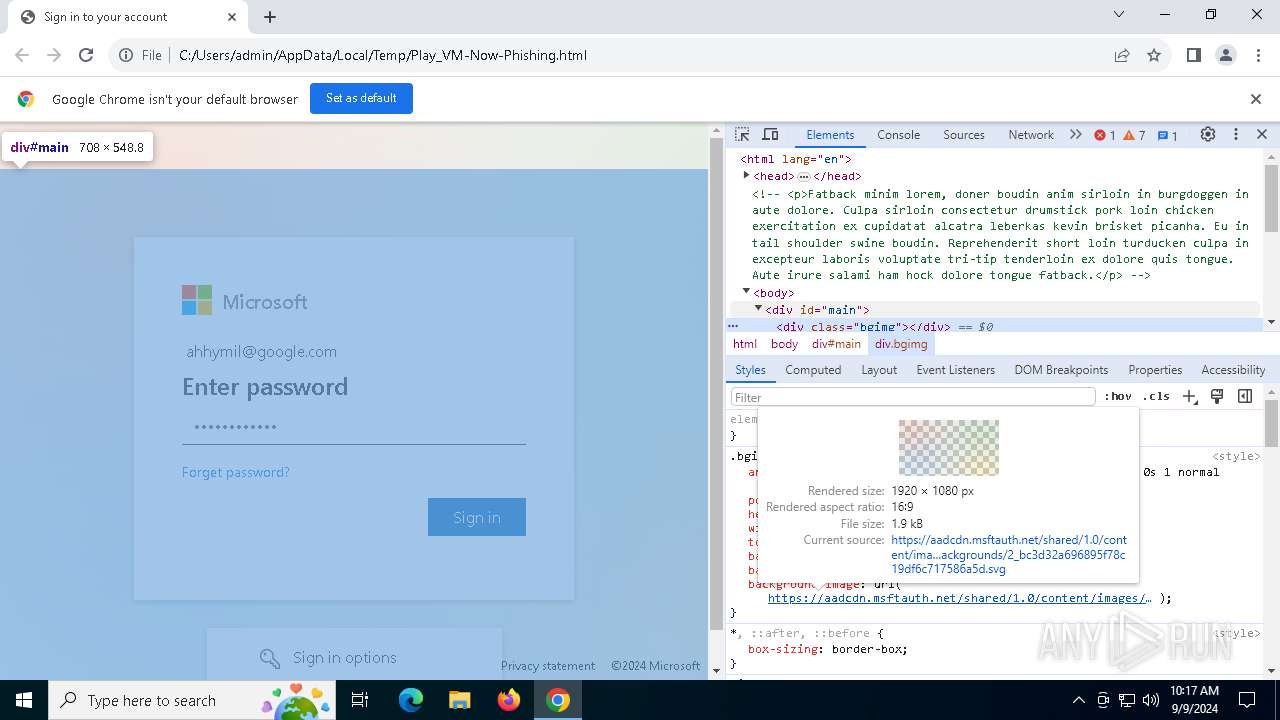Open the Event Listeners tab
Image resolution: width=1280 pixels, height=720 pixels.
955,370
